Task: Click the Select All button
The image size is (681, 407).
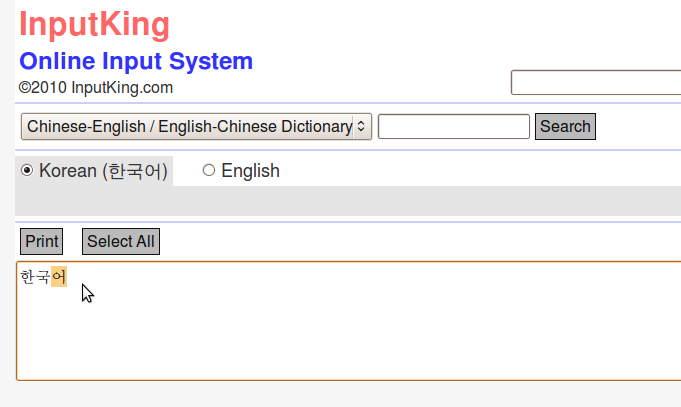Action: tap(121, 241)
